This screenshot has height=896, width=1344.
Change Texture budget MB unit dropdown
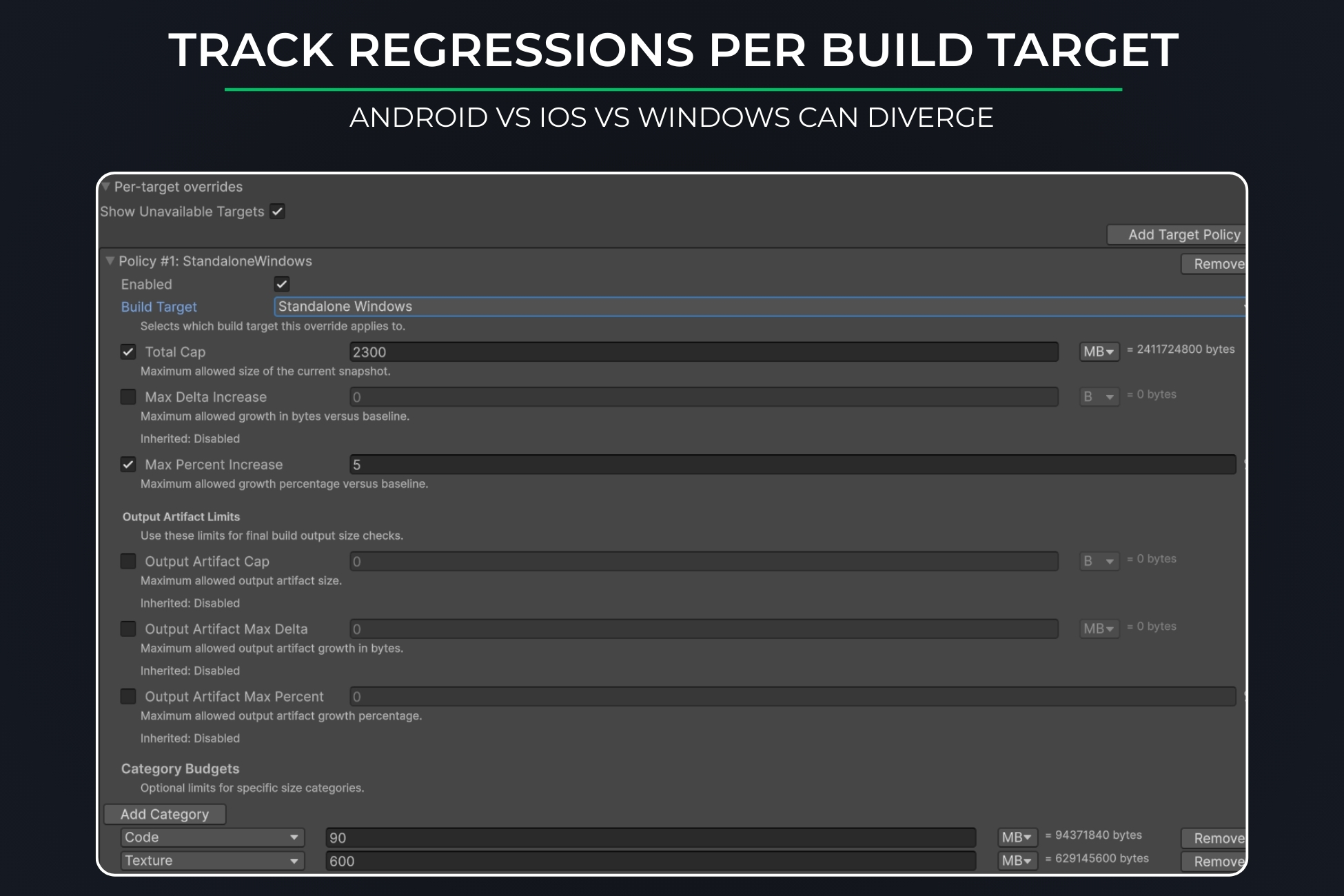tap(1017, 861)
